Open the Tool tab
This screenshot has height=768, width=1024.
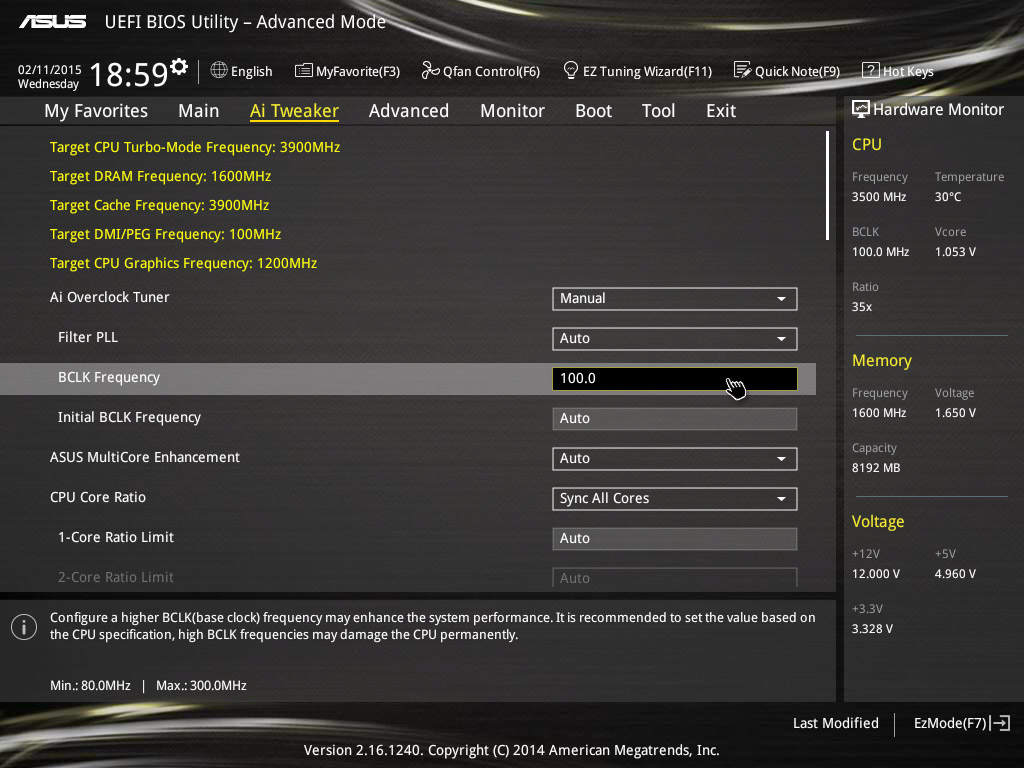[x=658, y=111]
